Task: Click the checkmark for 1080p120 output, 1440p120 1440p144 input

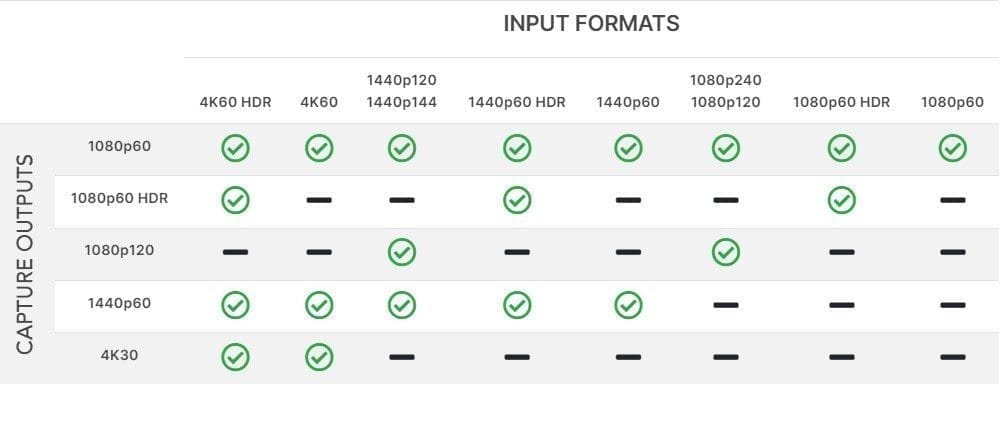Action: coord(402,252)
